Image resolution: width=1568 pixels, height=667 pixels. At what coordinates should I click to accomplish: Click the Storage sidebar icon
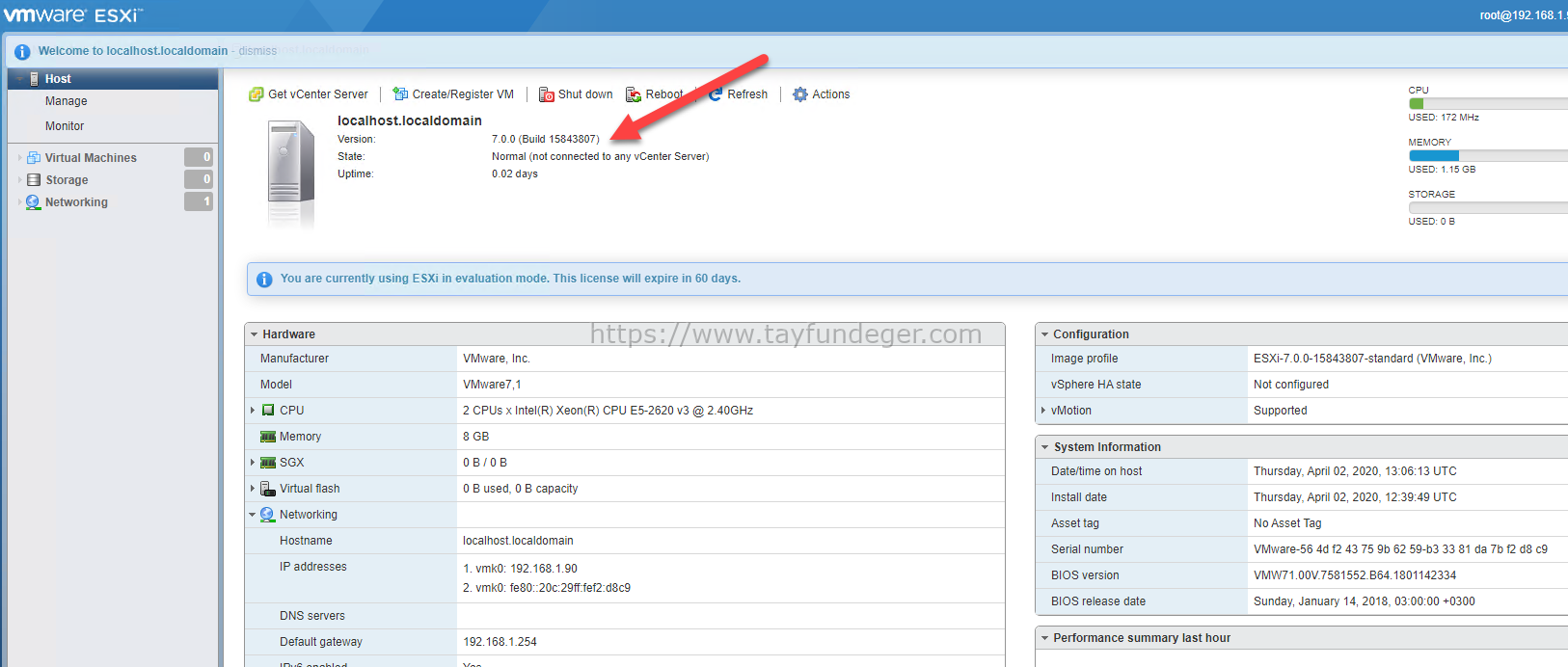coord(34,180)
